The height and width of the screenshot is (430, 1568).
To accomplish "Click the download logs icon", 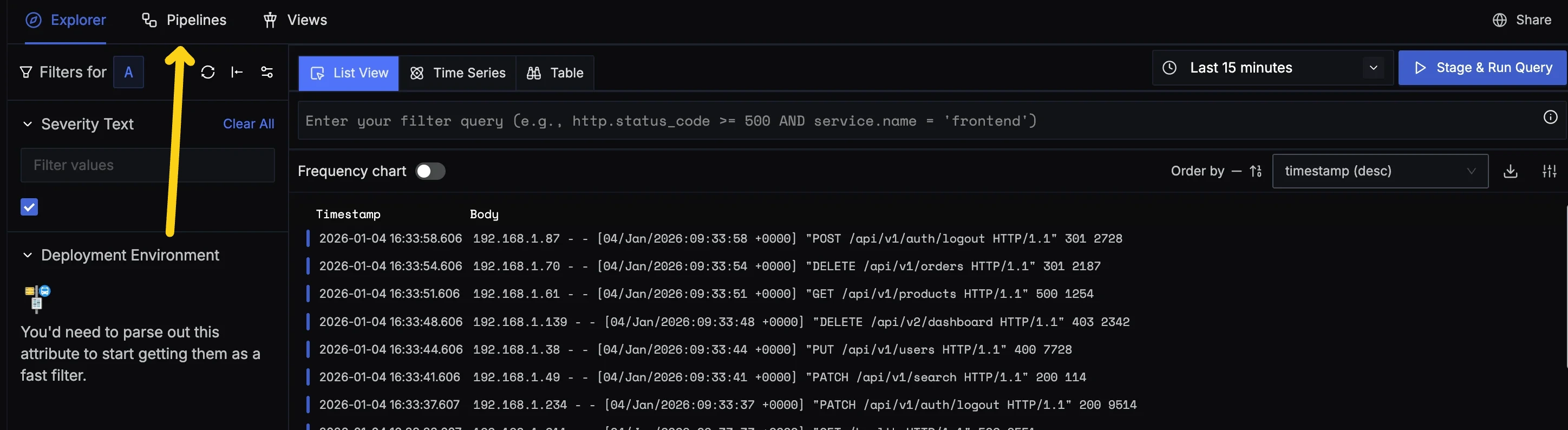I will click(x=1510, y=171).
